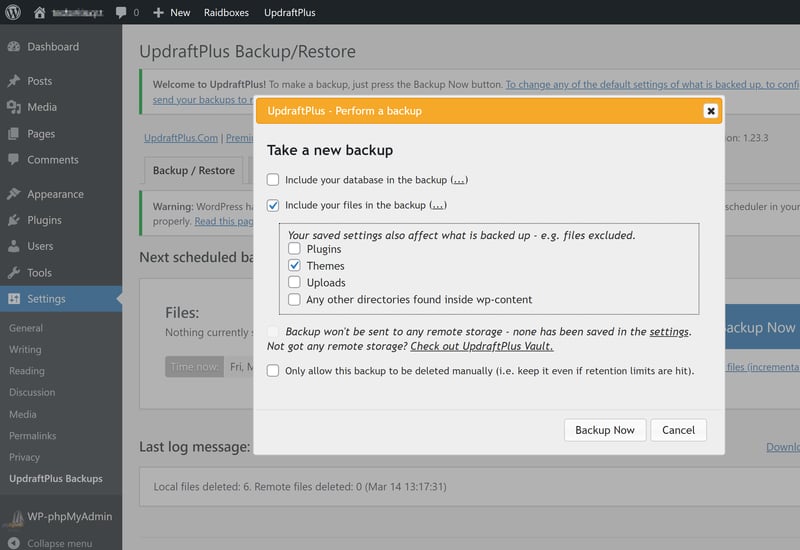Click the comments bubble icon in admin bar
Screen dimensions: 800x550
(x=121, y=12)
